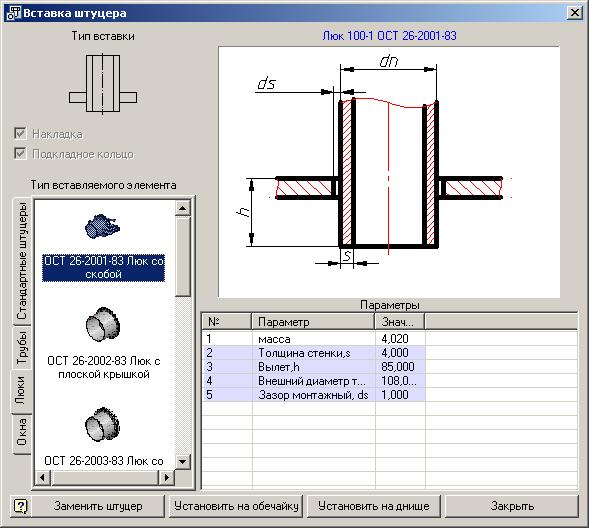
Task: Click the list's scroll left arrow
Action: 42,477
